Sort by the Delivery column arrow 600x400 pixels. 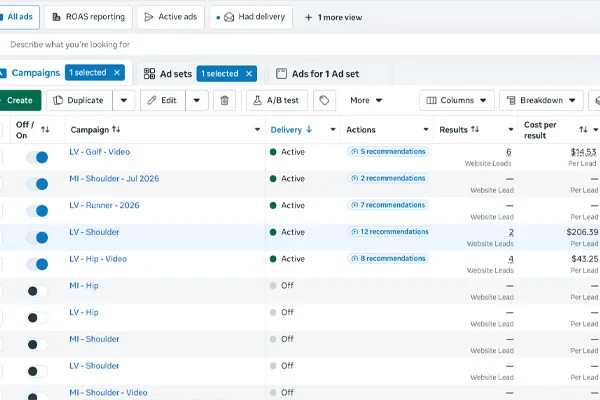pyautogui.click(x=309, y=129)
